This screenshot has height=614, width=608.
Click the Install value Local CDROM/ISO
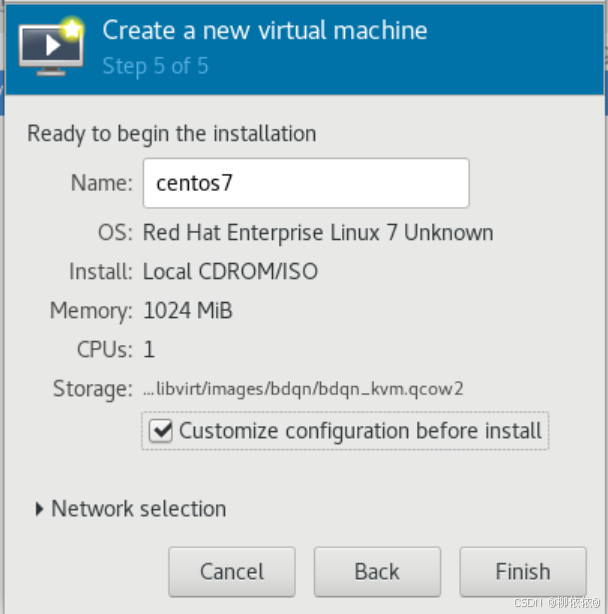click(230, 271)
